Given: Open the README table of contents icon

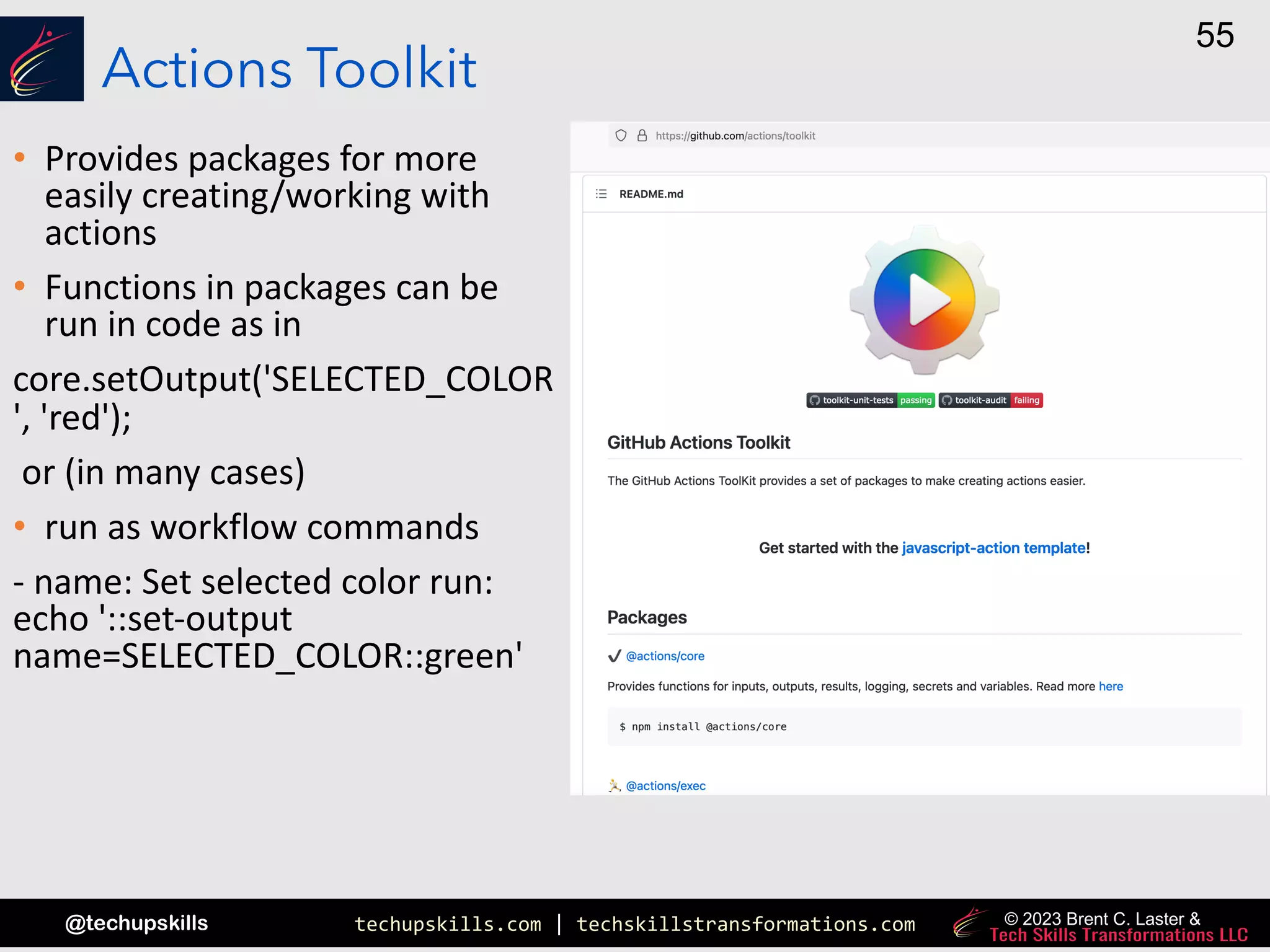Looking at the screenshot, I should [601, 194].
